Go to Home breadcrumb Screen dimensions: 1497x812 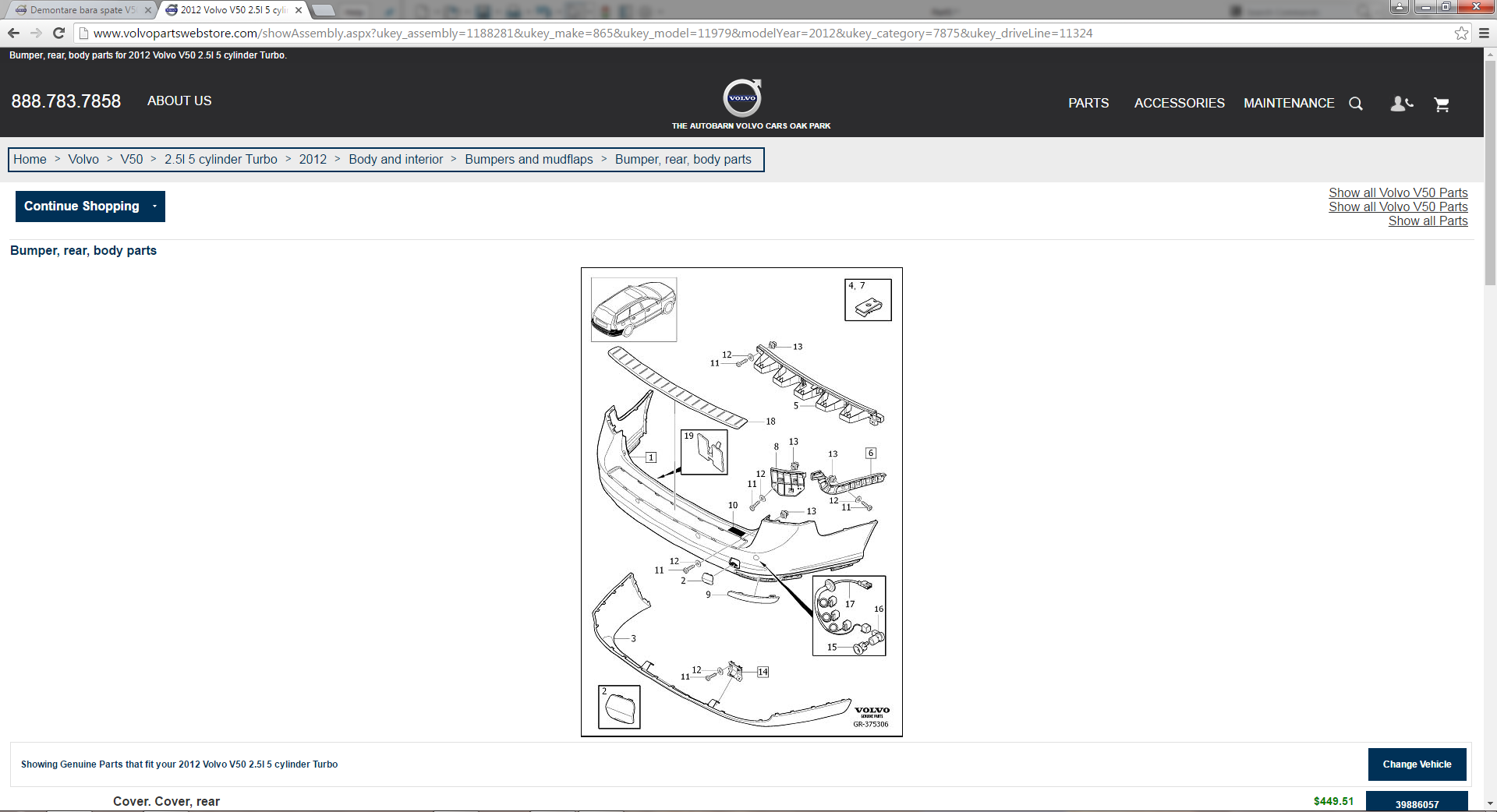click(x=30, y=159)
